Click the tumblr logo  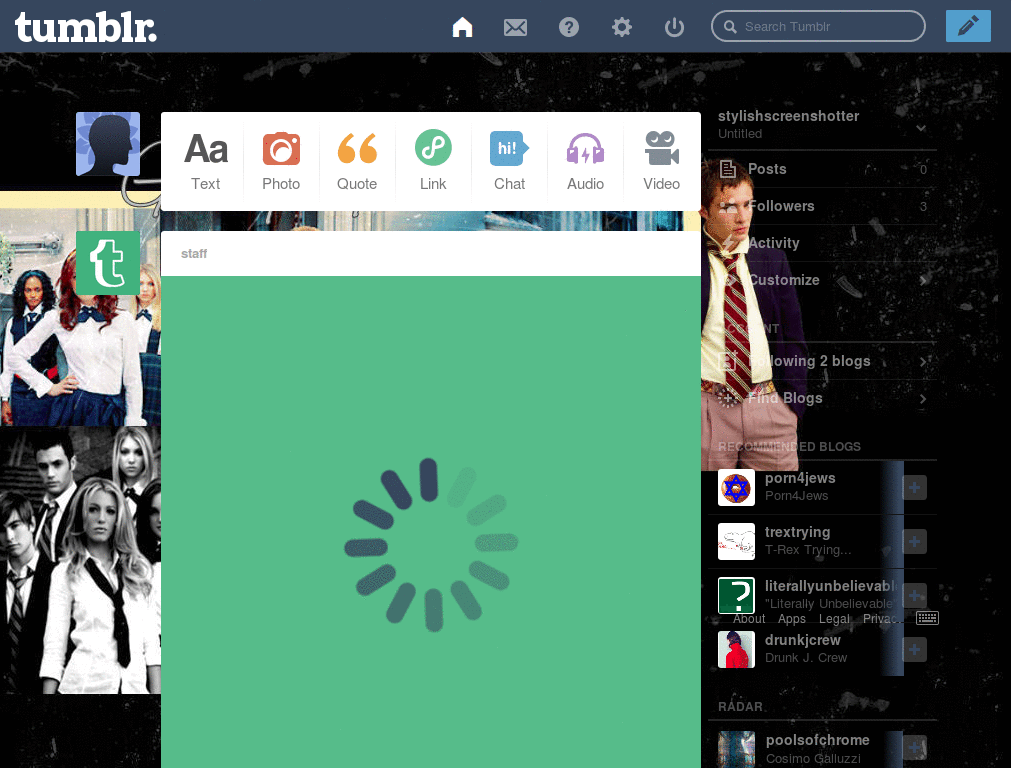coord(86,27)
